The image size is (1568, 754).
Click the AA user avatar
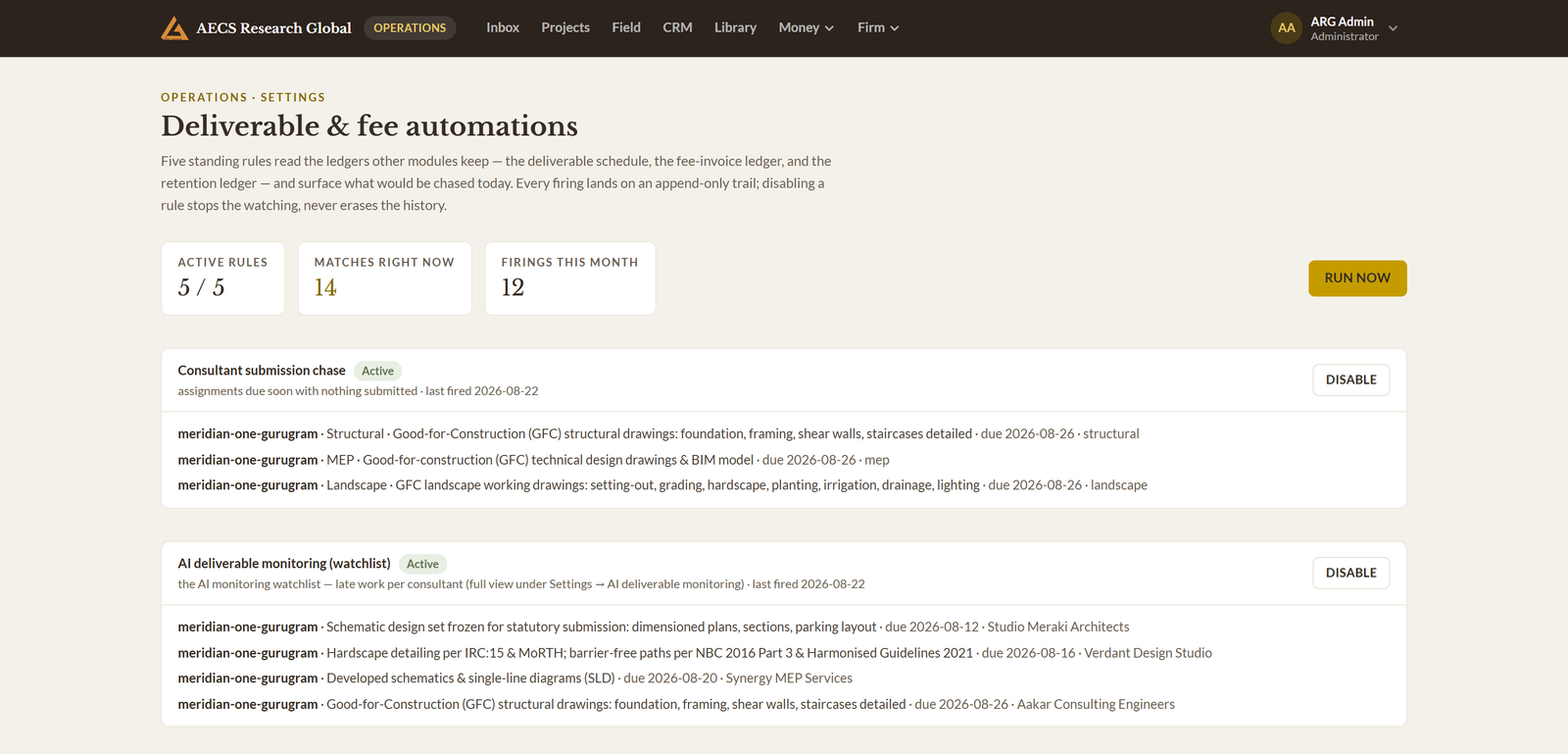point(1286,28)
